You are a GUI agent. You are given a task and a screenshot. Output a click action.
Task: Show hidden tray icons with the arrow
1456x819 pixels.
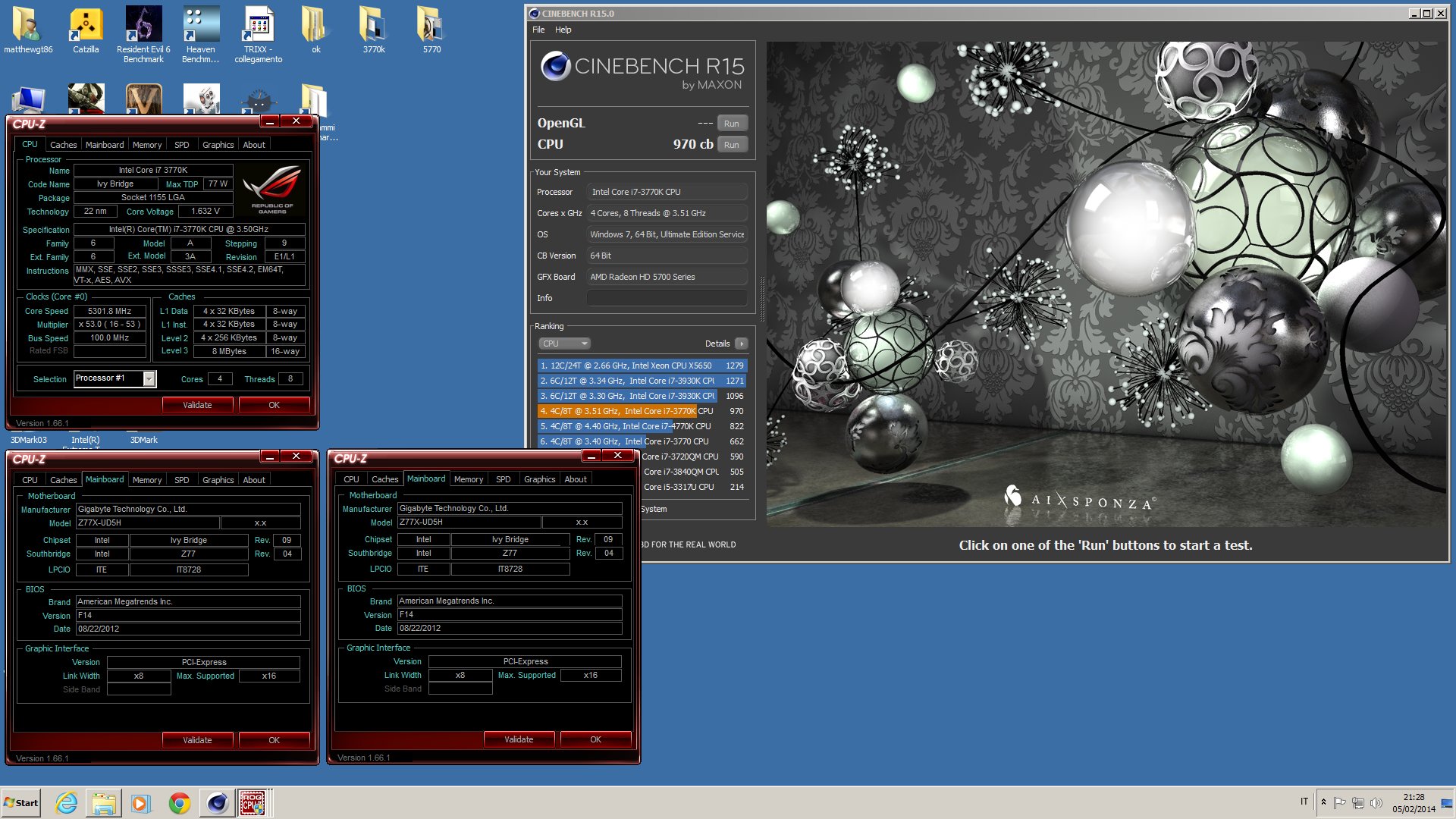point(1323,802)
